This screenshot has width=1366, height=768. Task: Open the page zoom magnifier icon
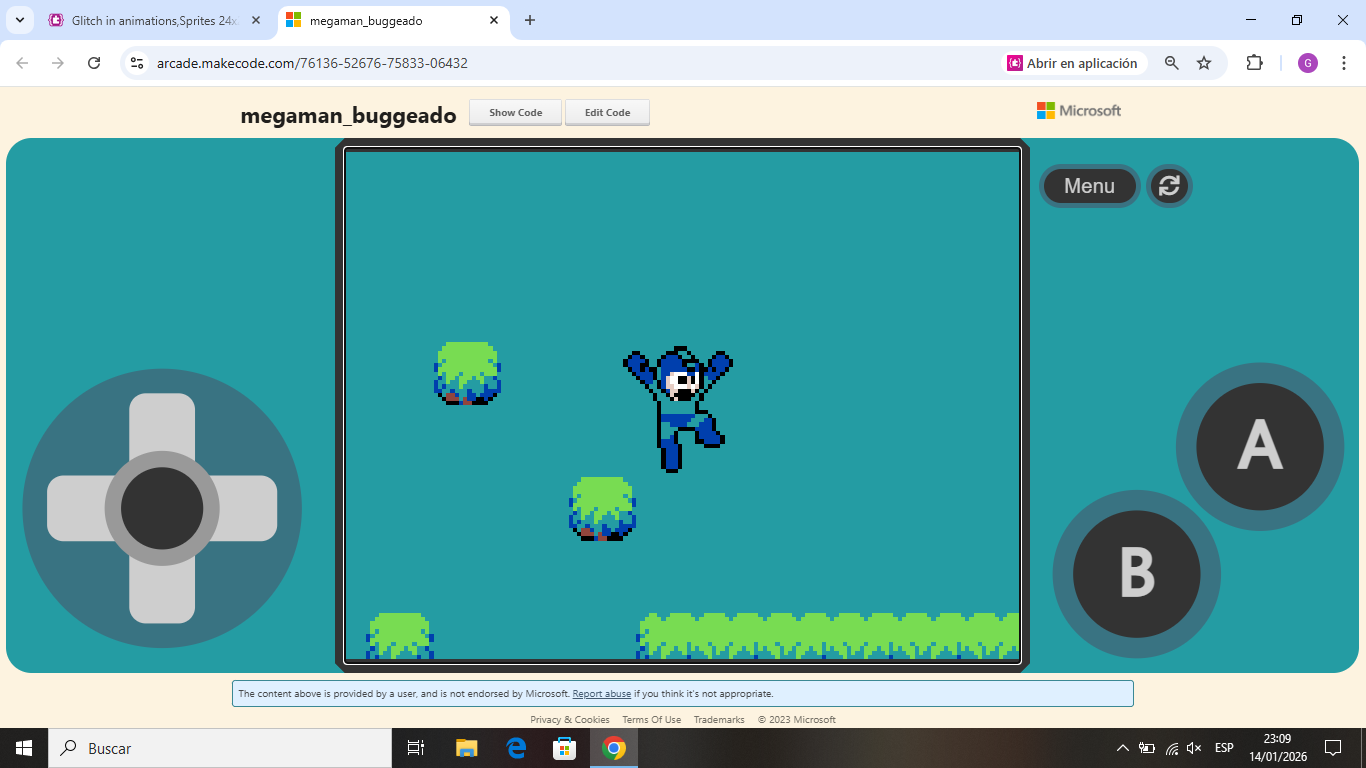(x=1172, y=63)
